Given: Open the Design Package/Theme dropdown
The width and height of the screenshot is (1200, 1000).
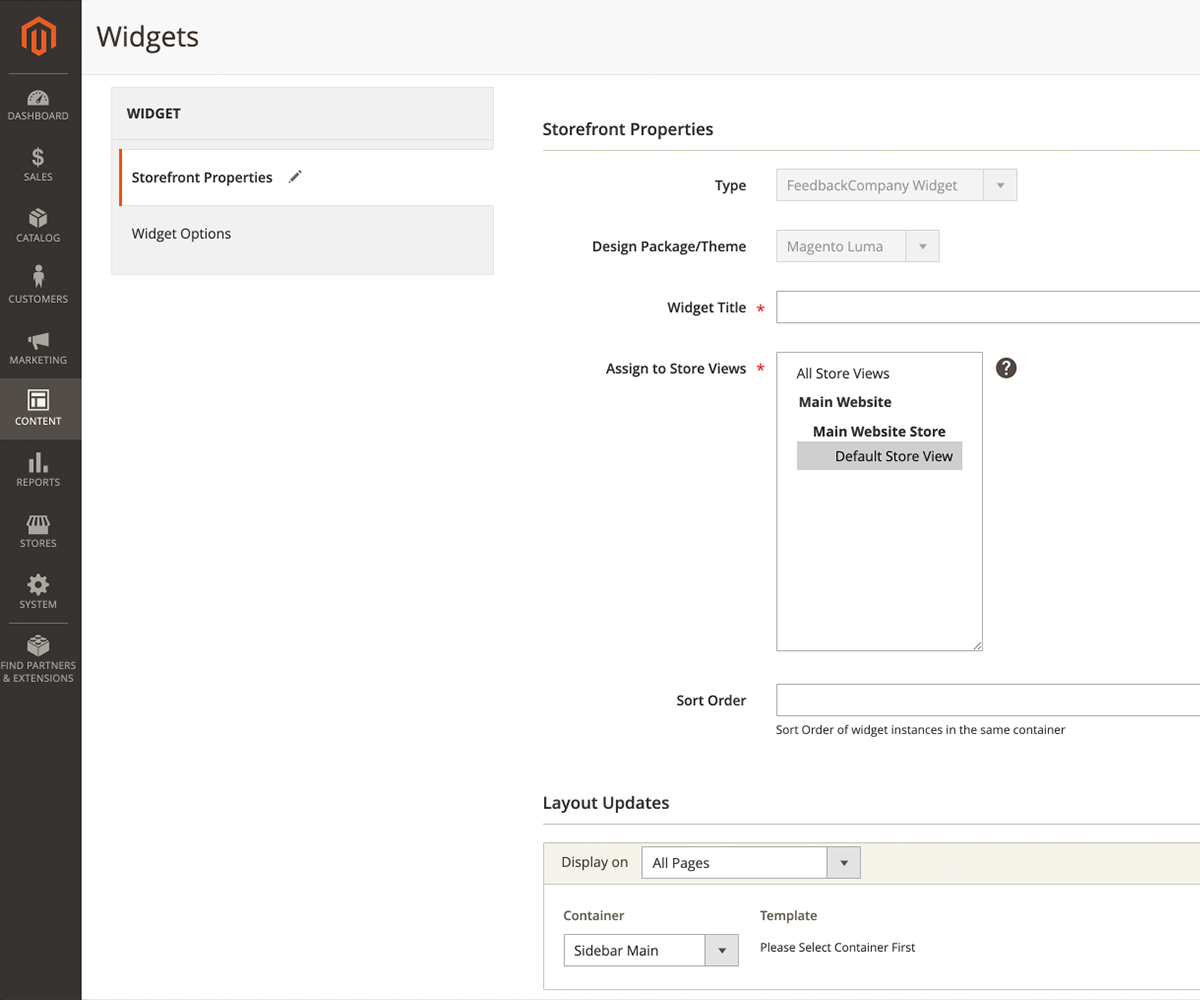Looking at the screenshot, I should point(857,246).
